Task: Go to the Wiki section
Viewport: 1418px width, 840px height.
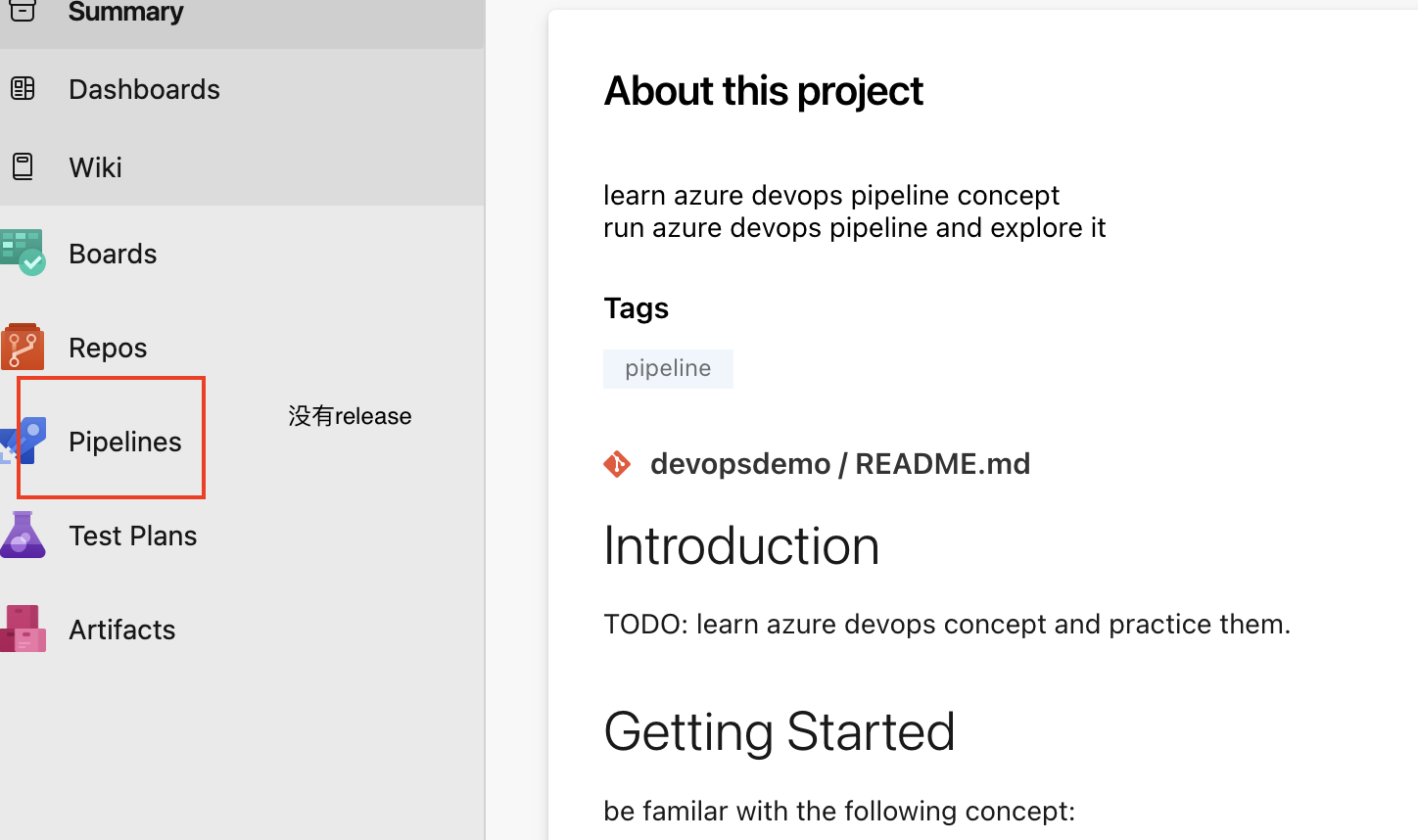Action: 95,167
